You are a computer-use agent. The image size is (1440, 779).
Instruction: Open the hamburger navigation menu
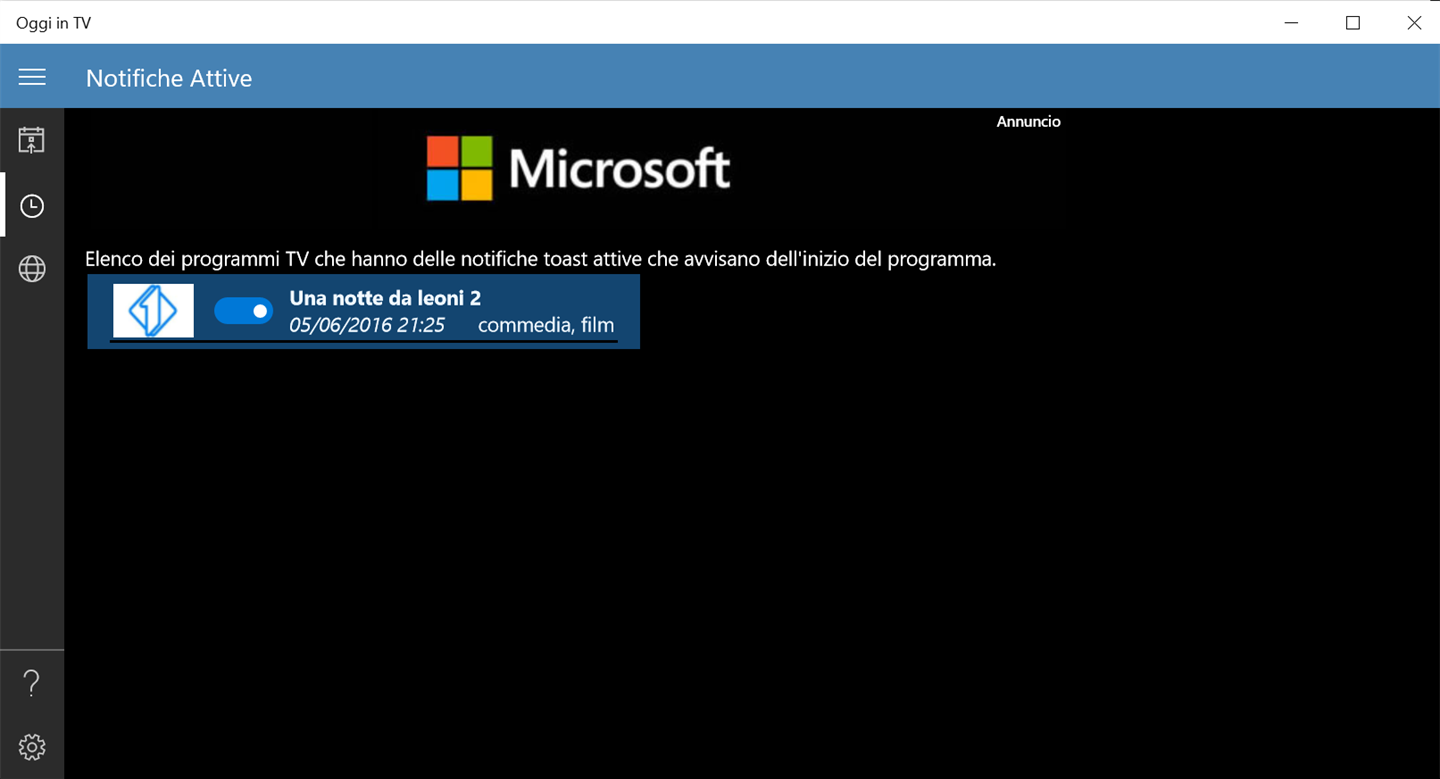click(32, 77)
